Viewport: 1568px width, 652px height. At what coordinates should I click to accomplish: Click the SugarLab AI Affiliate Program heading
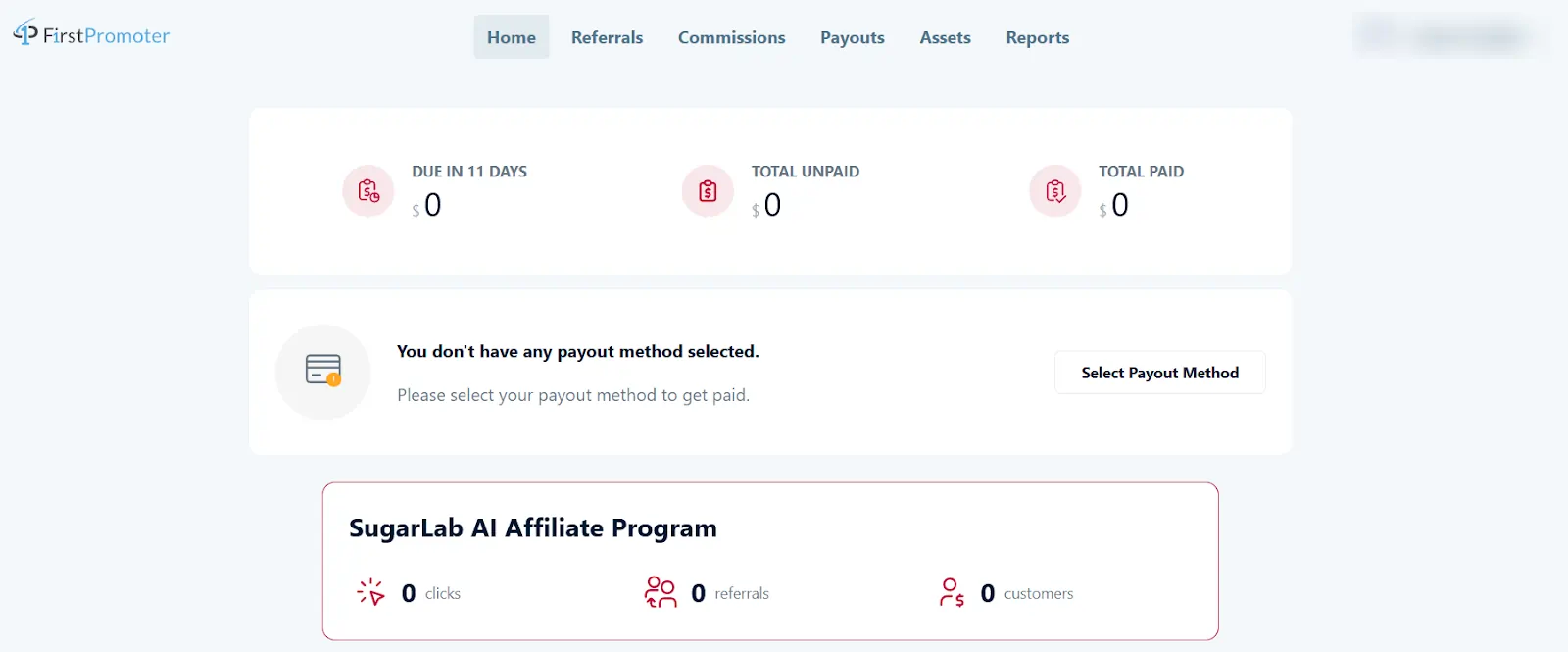pos(533,527)
